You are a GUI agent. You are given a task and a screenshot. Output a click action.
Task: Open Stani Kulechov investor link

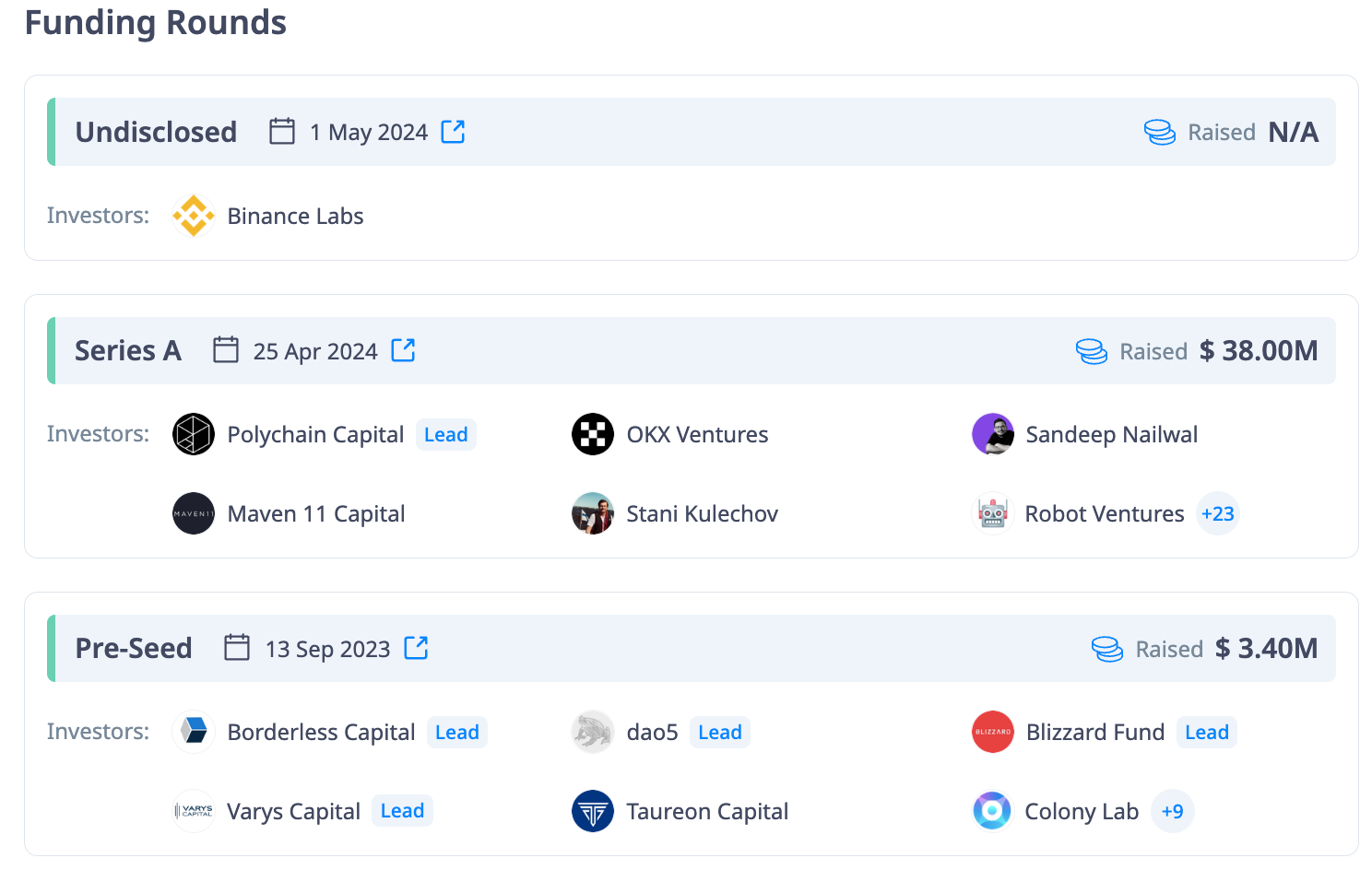pyautogui.click(x=703, y=513)
